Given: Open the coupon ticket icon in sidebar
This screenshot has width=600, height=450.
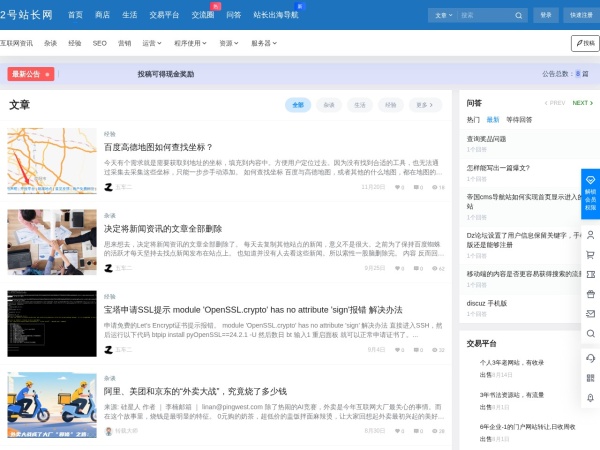Looking at the screenshot, I should 590,274.
